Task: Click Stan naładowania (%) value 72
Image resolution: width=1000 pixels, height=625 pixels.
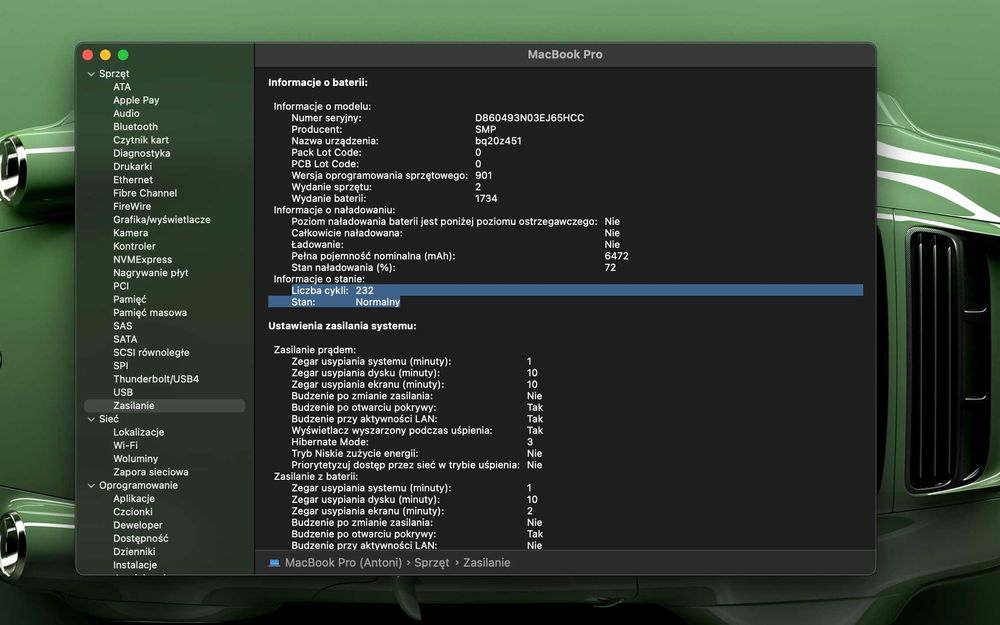Action: pos(610,267)
